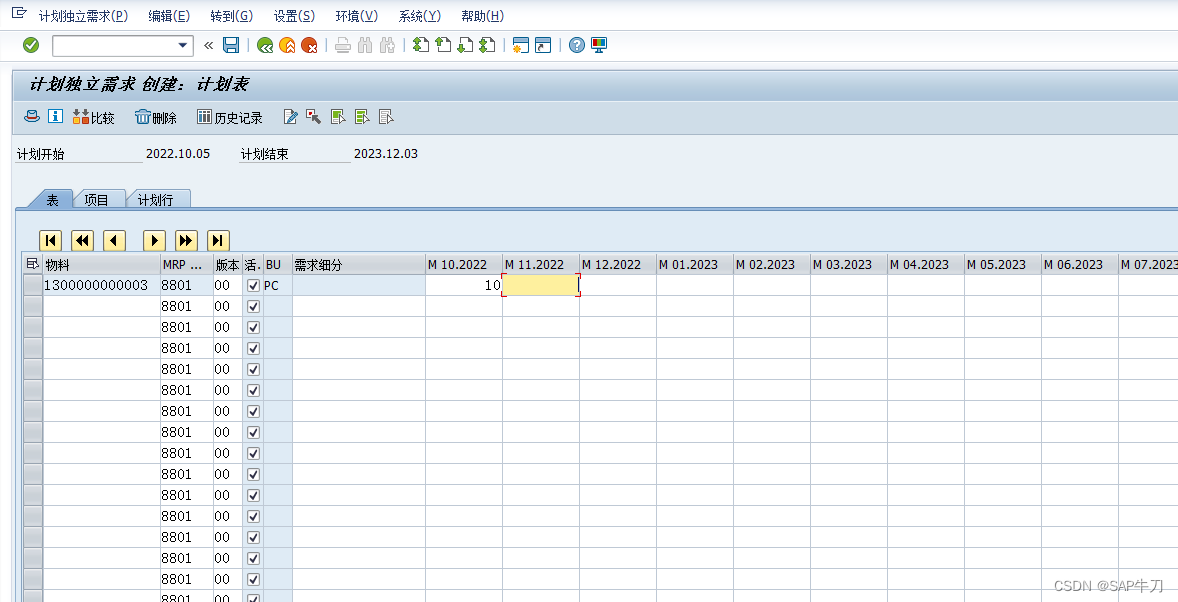Click the 删除 trash can button
This screenshot has height=602, width=1178.
[x=156, y=117]
